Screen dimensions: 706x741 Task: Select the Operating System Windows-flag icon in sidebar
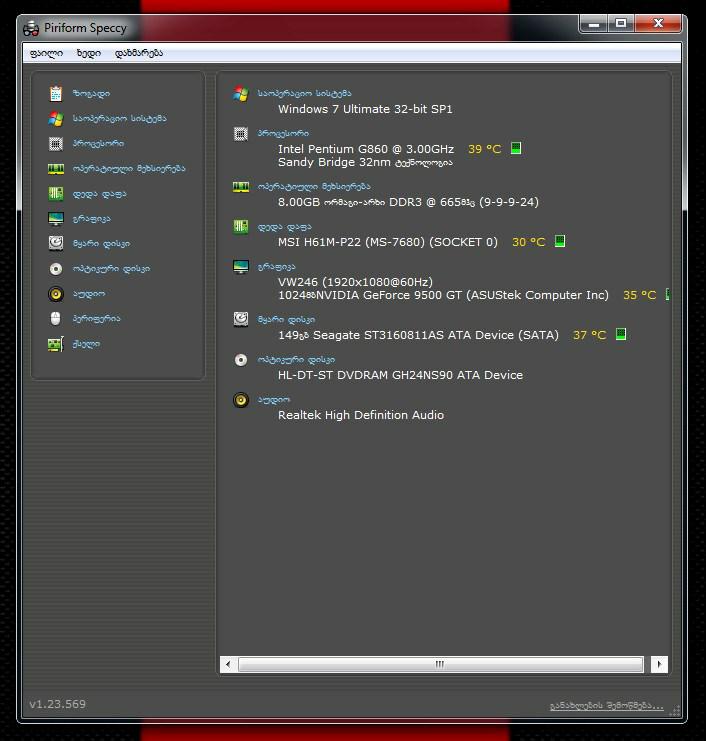click(x=56, y=119)
